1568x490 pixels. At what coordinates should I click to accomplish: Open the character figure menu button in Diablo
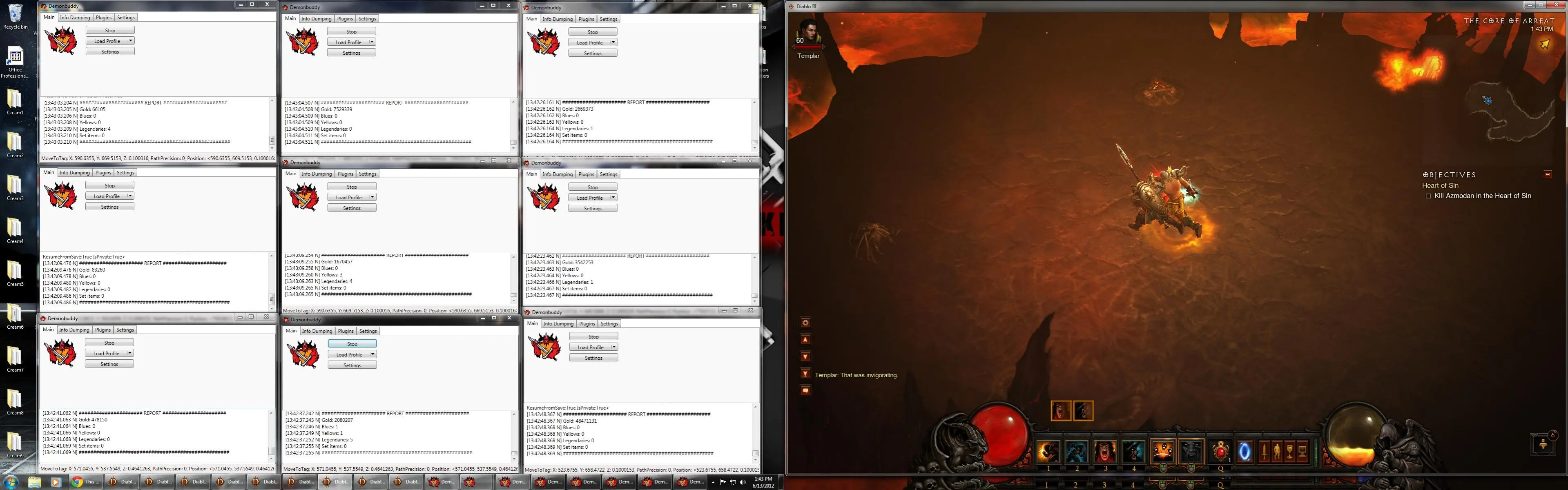pos(1277,452)
